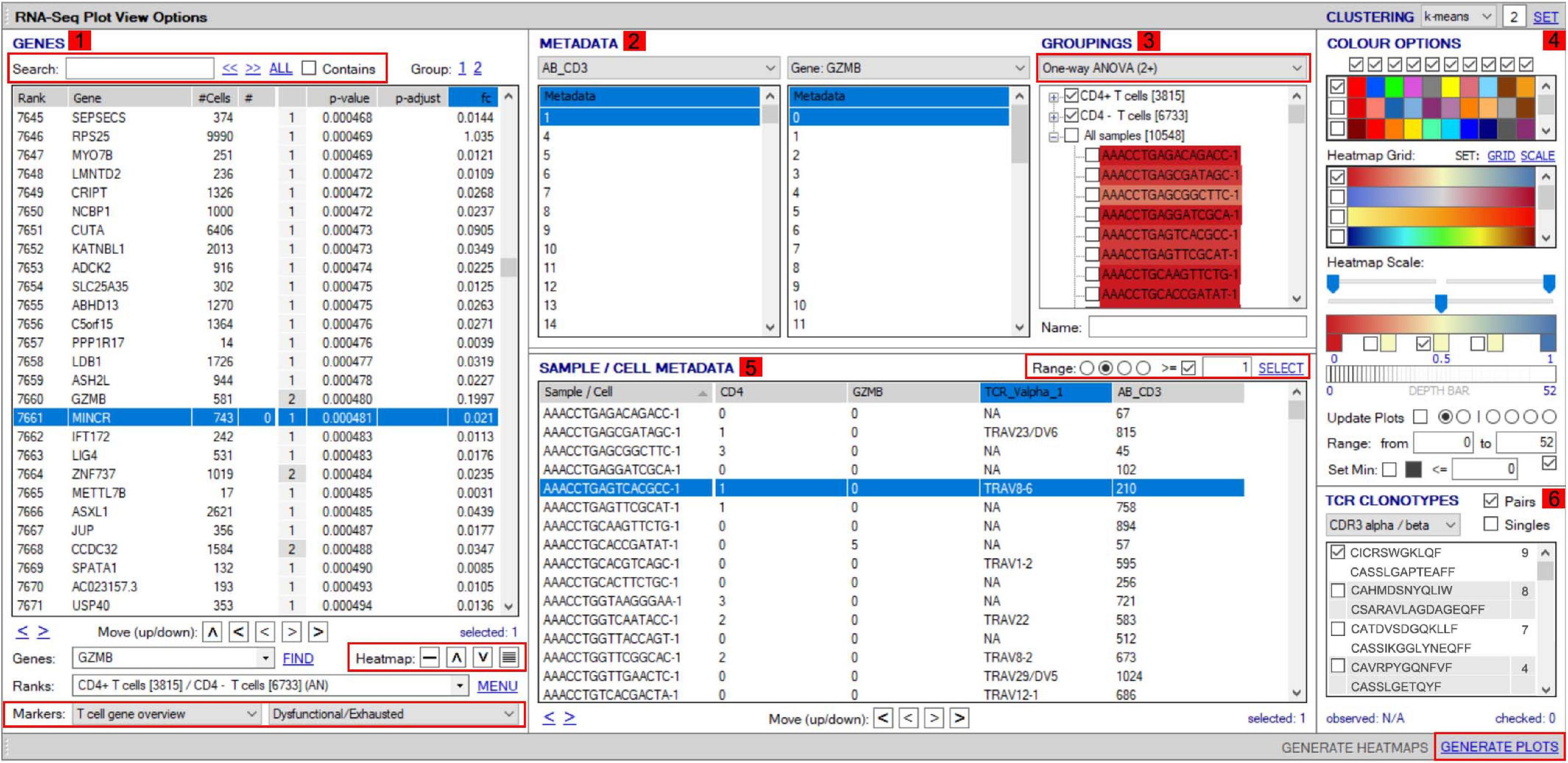Click heatmap SCALE set link
Image resolution: width=1568 pixels, height=763 pixels.
(x=1537, y=156)
